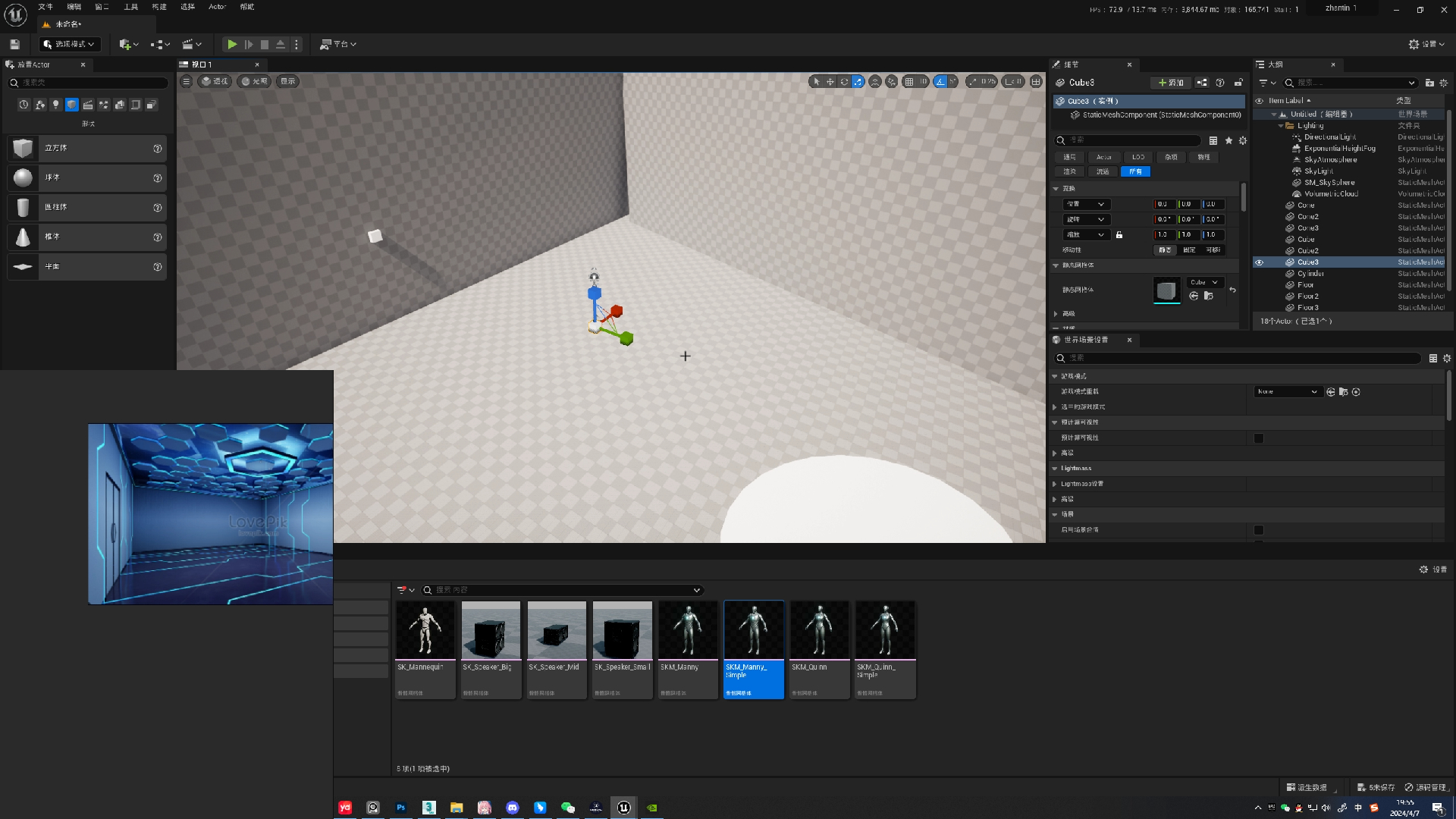
Task: Pick the cone shape entry
Action: [x=86, y=237]
